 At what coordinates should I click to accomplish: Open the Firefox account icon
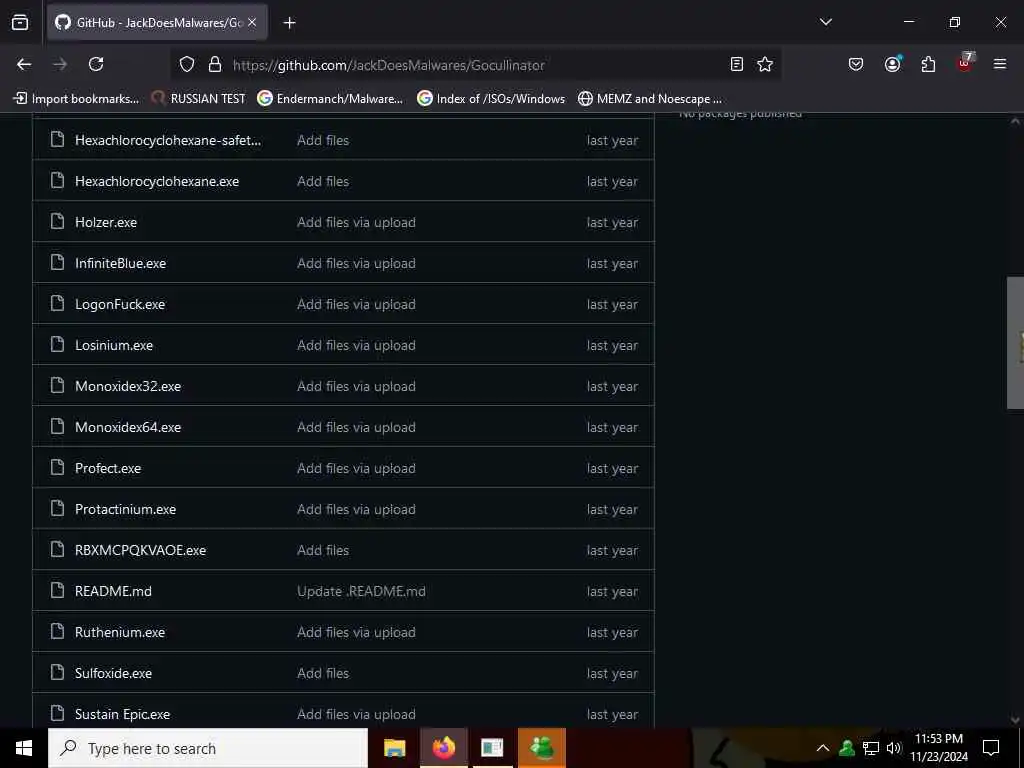tap(892, 64)
